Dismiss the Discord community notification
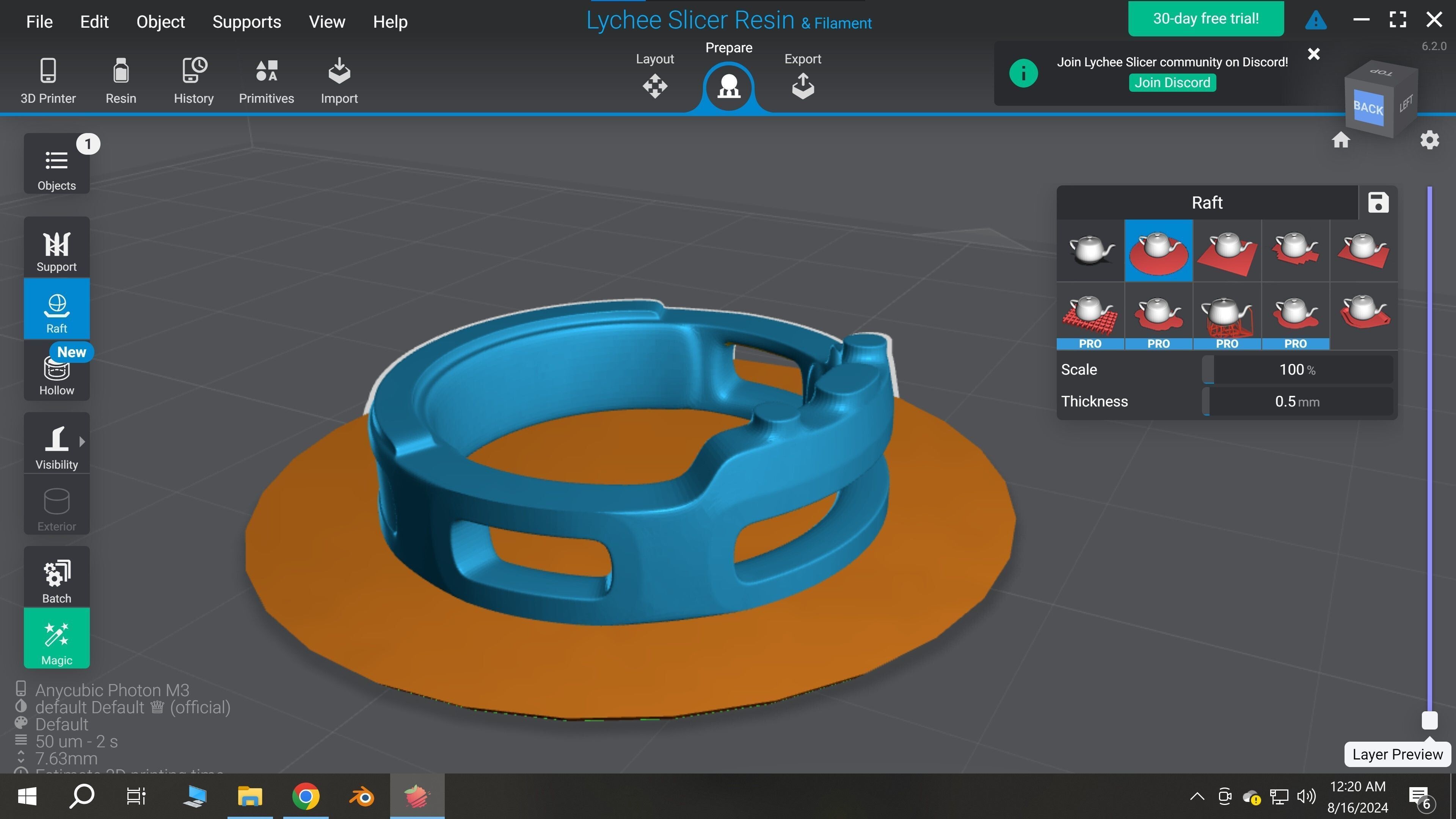The height and width of the screenshot is (819, 1456). (1313, 54)
